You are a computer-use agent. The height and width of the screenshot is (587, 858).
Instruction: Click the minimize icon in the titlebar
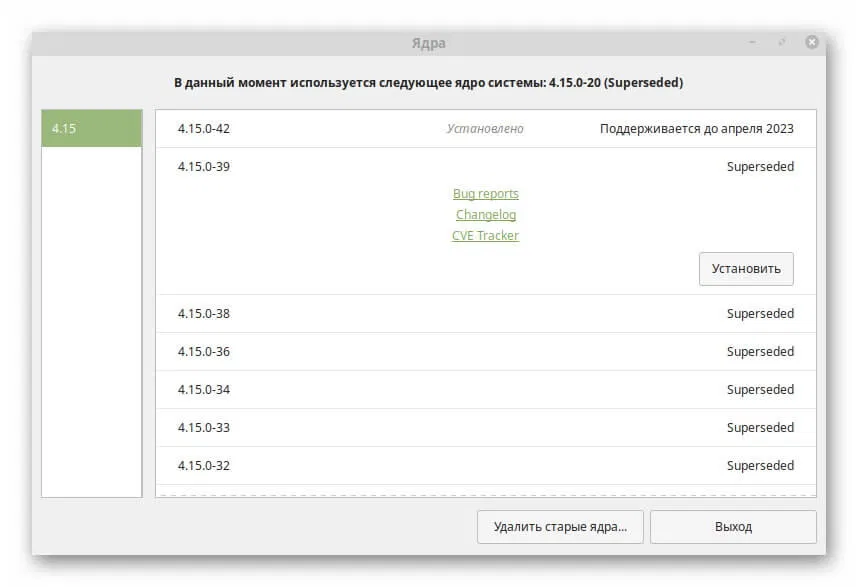pos(752,42)
